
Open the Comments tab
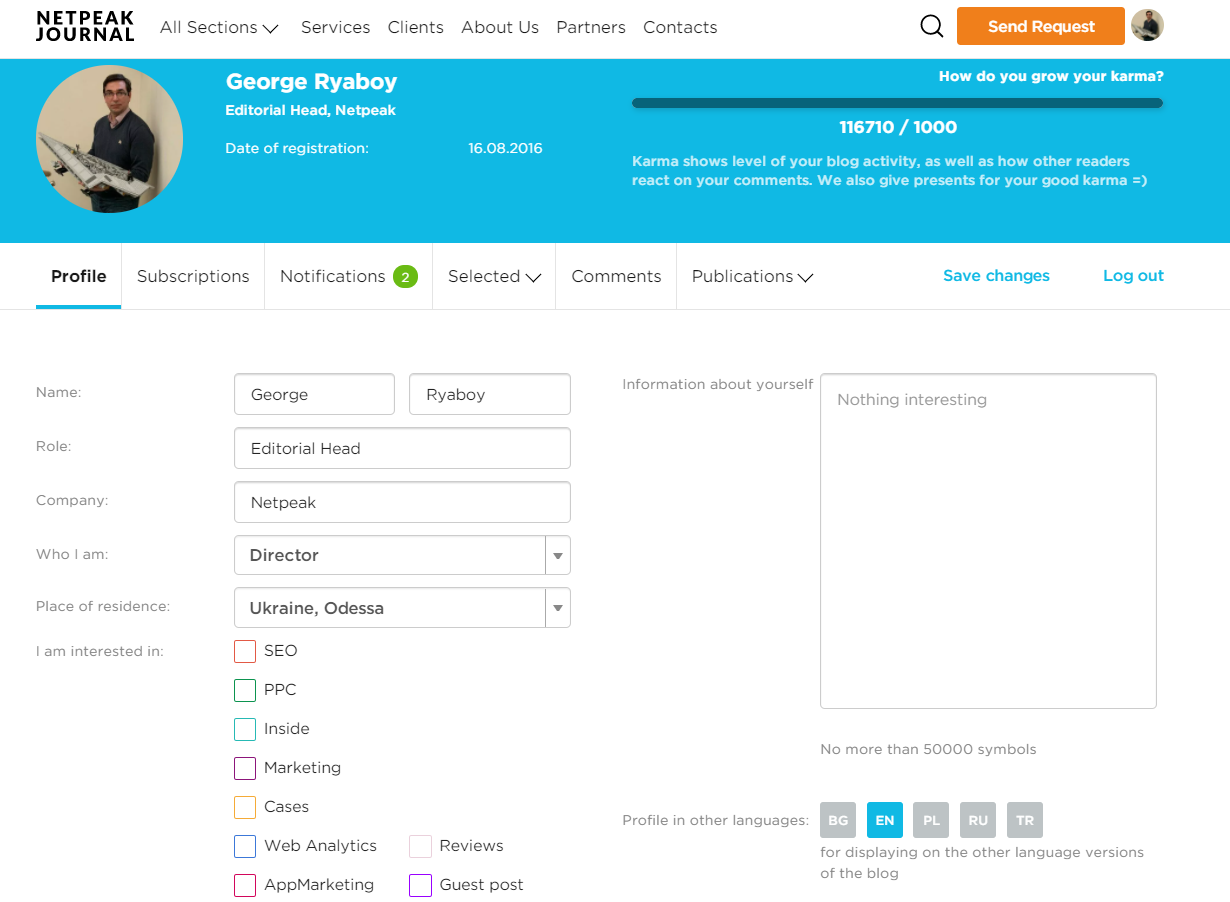pyautogui.click(x=616, y=276)
